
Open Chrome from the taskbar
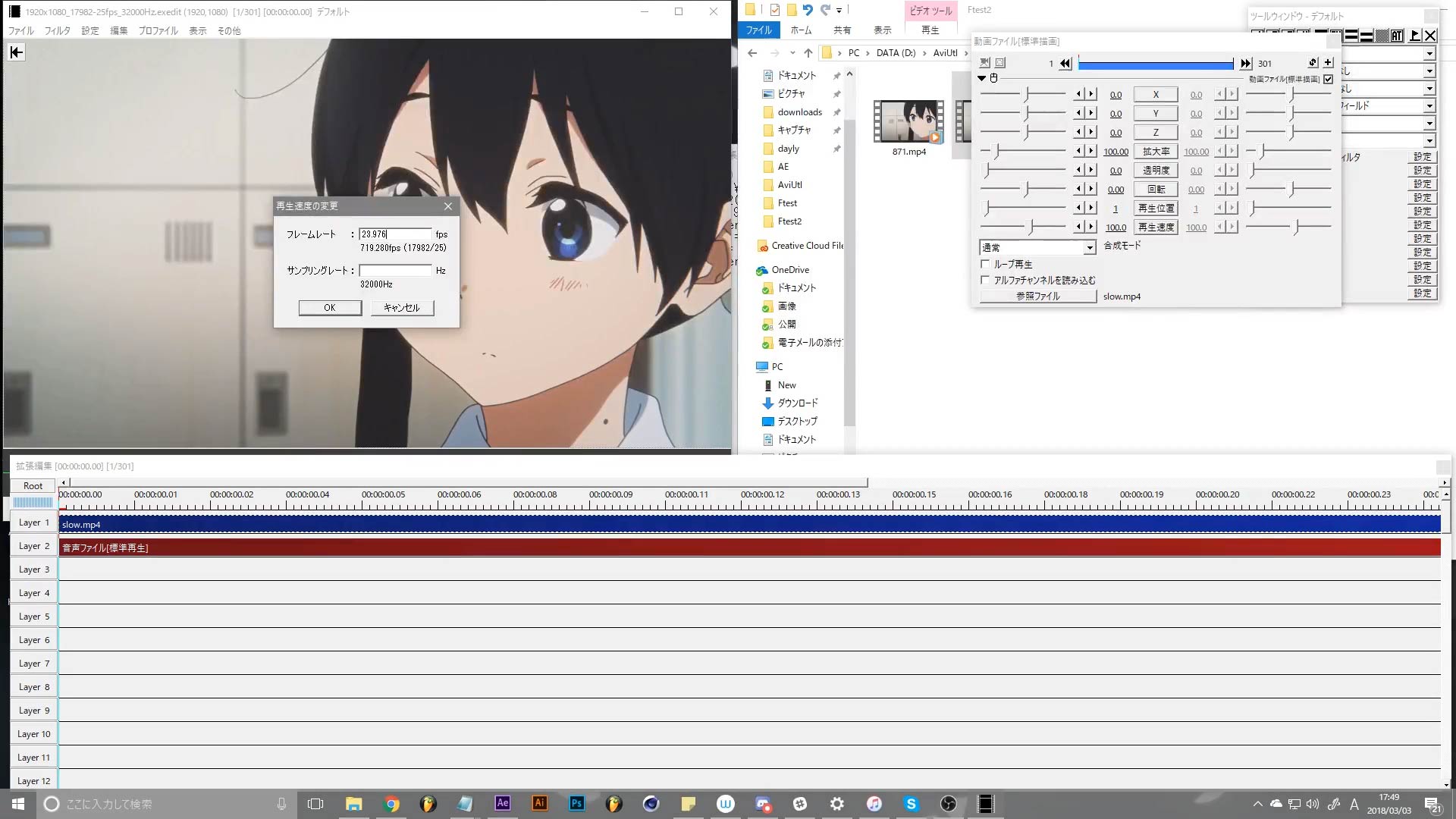point(391,804)
